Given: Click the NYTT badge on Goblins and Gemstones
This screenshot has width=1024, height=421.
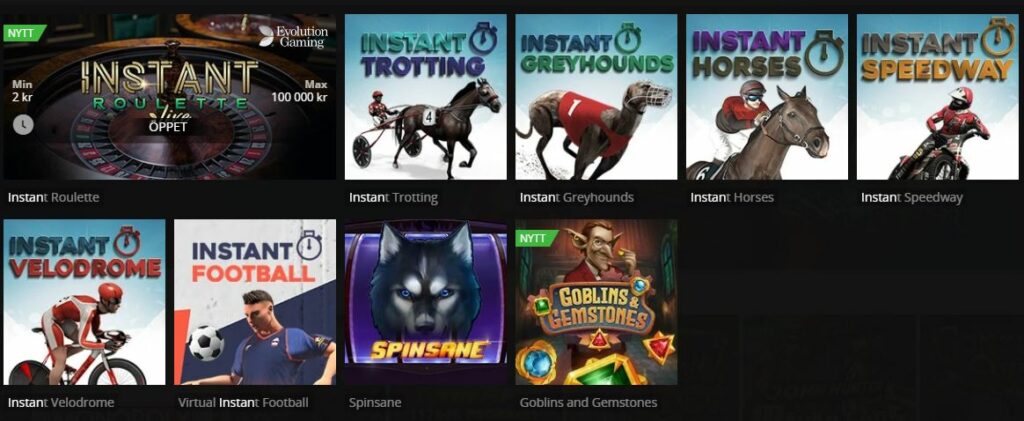Looking at the screenshot, I should click(535, 238).
